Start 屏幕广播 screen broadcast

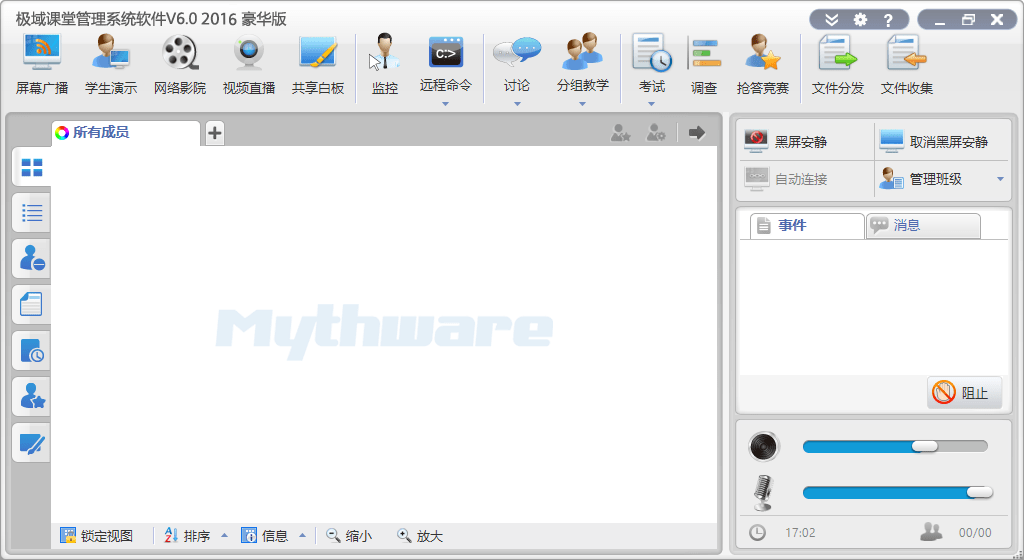click(42, 65)
